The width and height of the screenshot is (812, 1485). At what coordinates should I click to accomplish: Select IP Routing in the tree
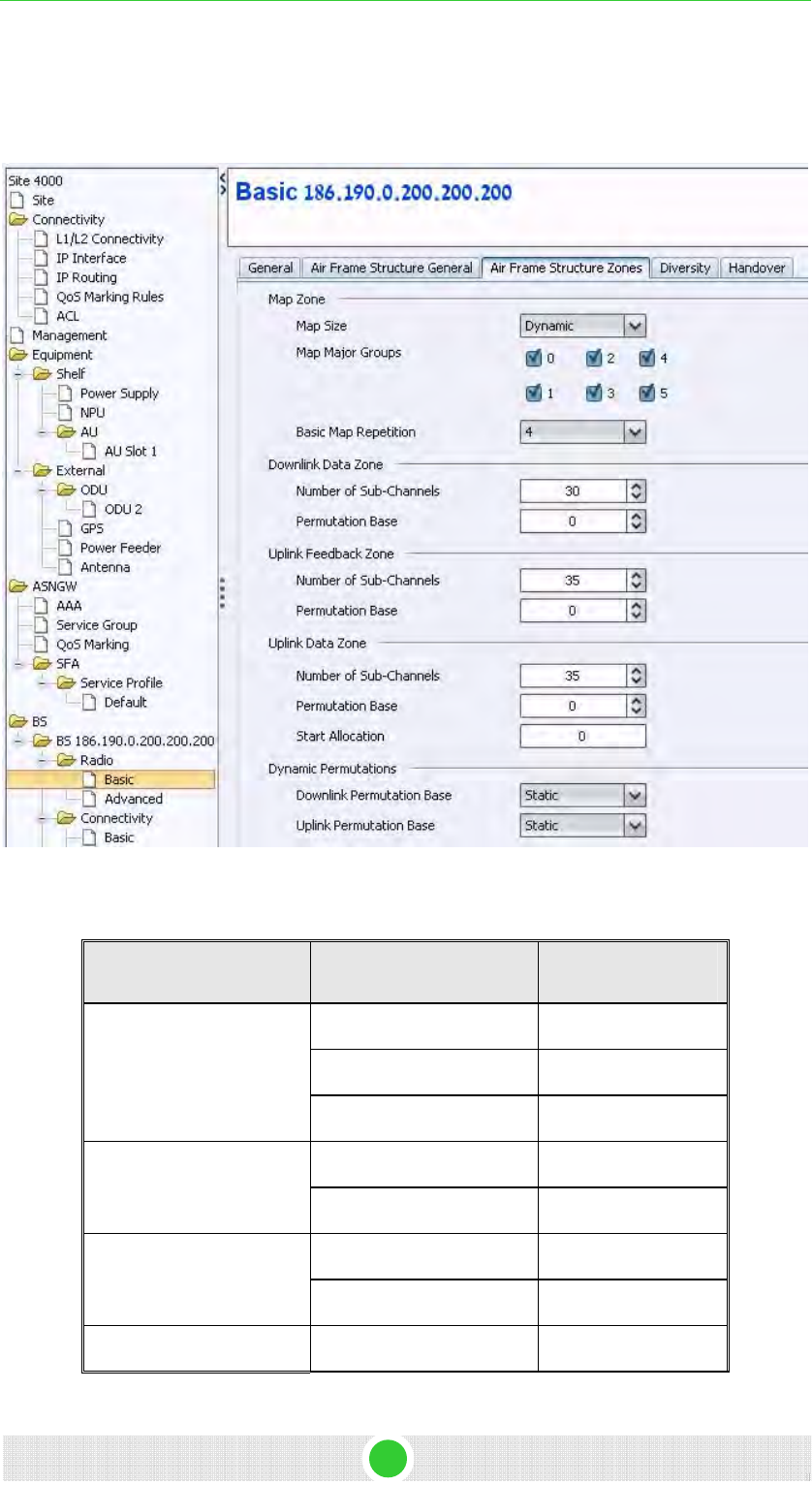[x=86, y=277]
